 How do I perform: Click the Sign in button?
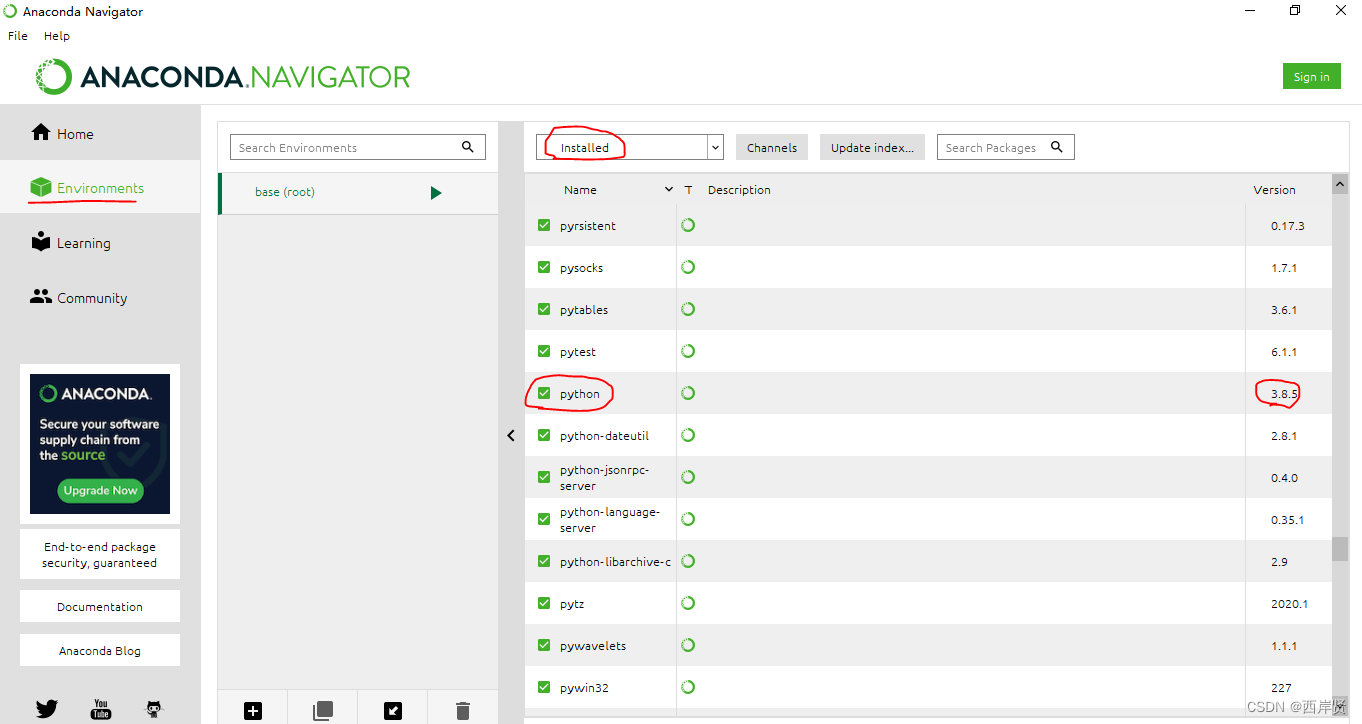[x=1311, y=77]
